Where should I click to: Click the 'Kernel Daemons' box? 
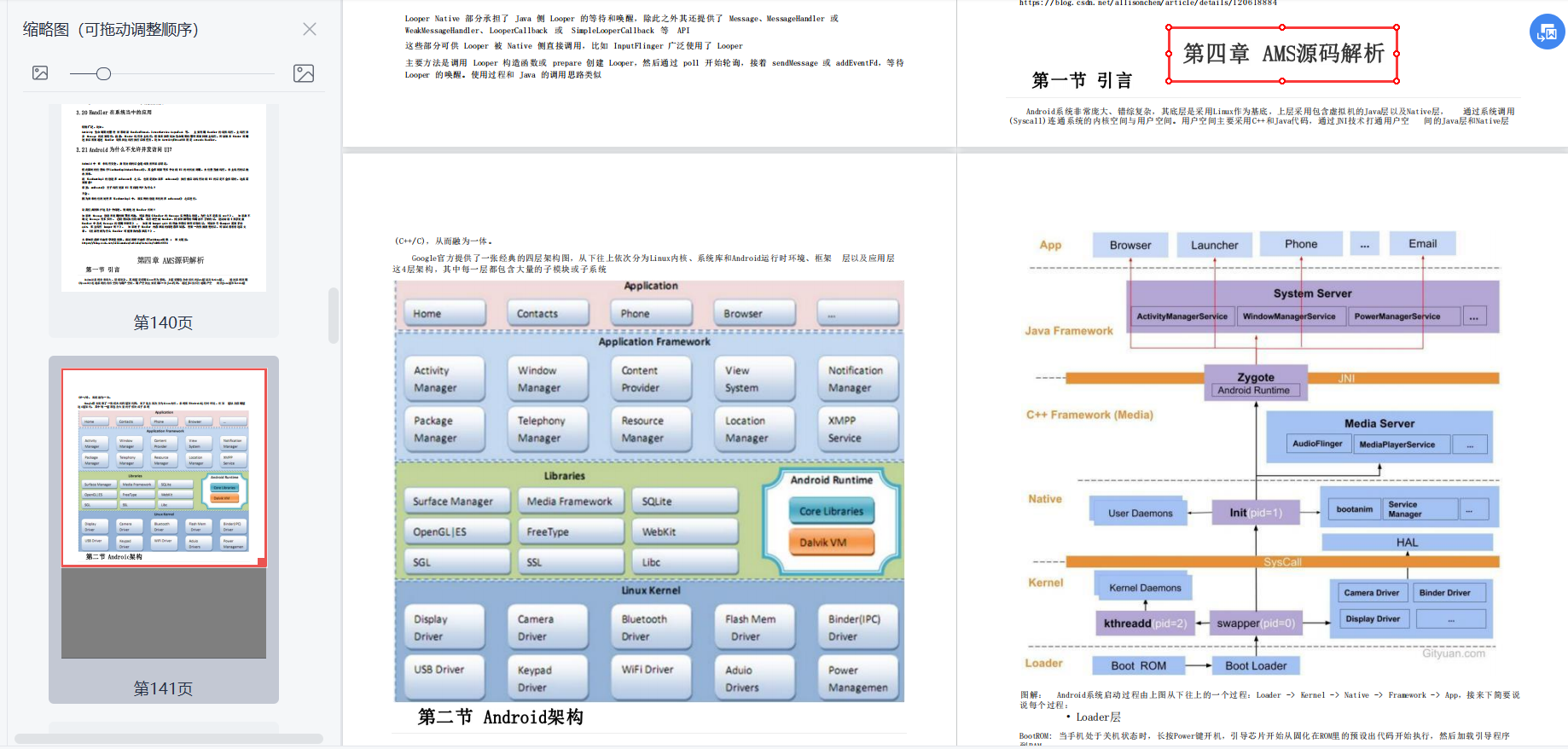point(1145,588)
